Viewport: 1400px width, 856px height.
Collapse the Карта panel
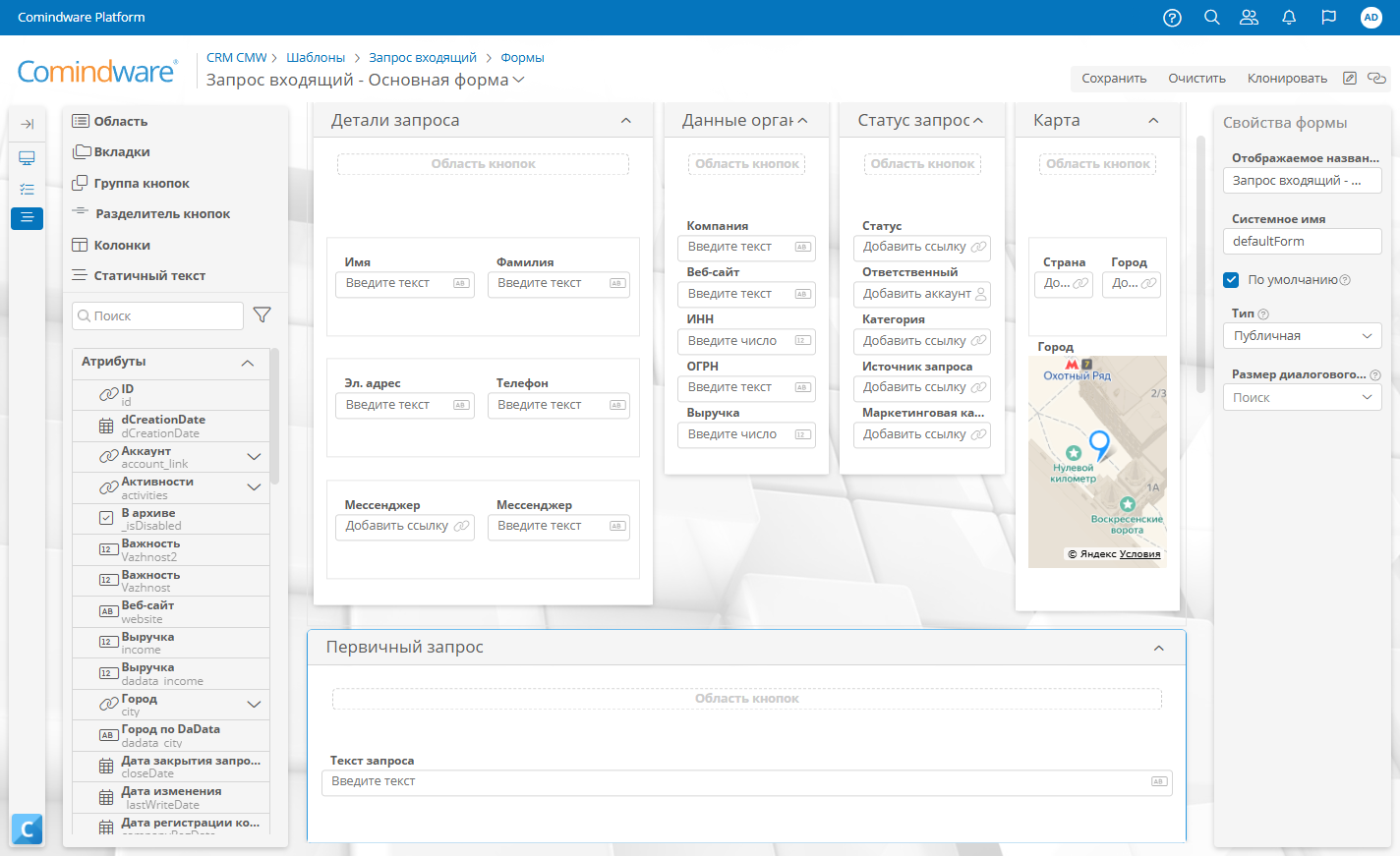1153,121
